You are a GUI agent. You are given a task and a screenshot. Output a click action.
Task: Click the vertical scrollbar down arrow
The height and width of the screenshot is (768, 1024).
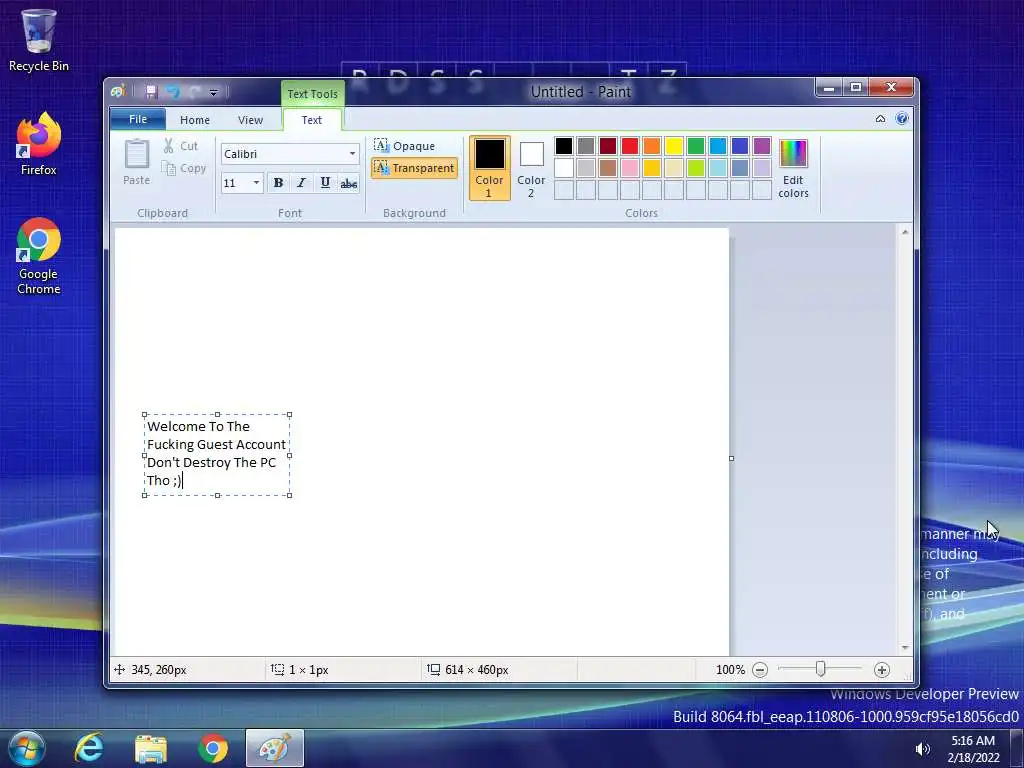tap(905, 648)
